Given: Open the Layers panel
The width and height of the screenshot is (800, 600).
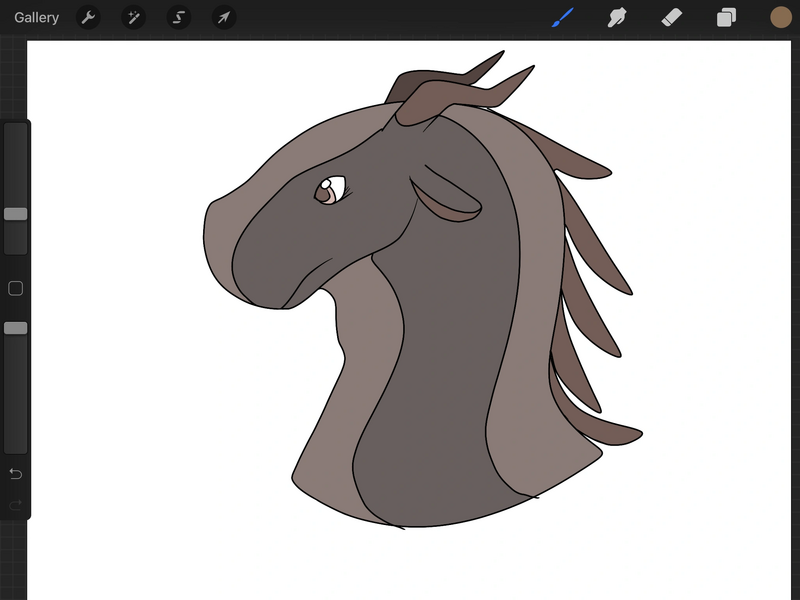Looking at the screenshot, I should pyautogui.click(x=726, y=17).
